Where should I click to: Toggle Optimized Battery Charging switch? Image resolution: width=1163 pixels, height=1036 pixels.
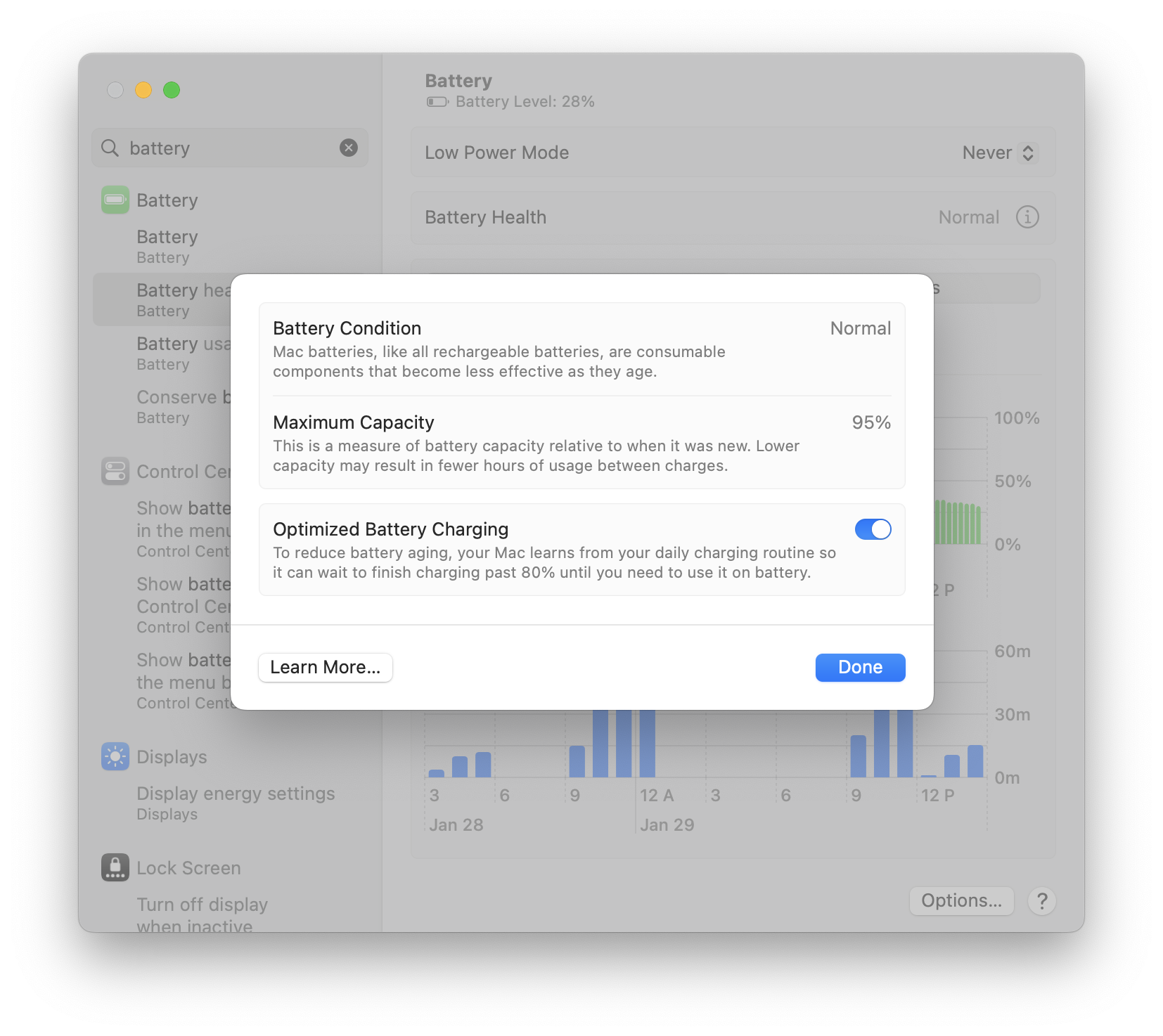873,529
